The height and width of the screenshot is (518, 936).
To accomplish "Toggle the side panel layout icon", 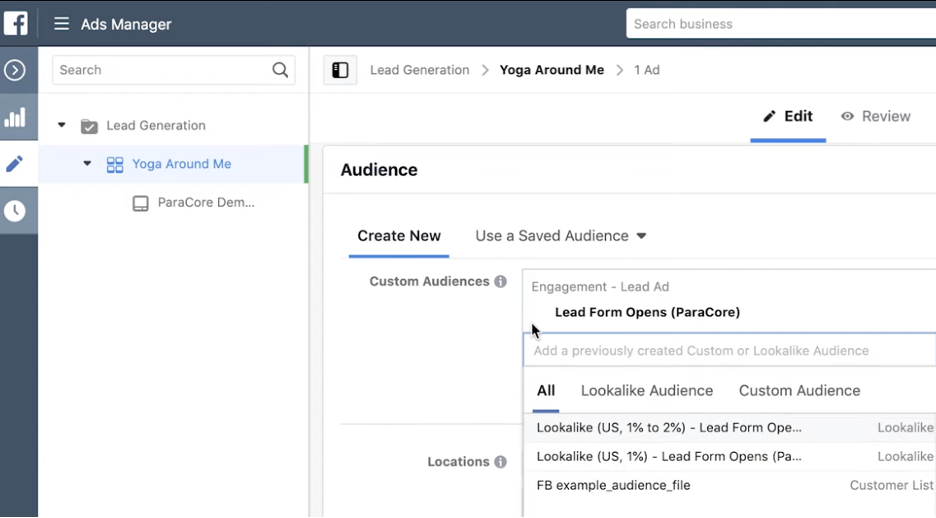I will (x=340, y=70).
